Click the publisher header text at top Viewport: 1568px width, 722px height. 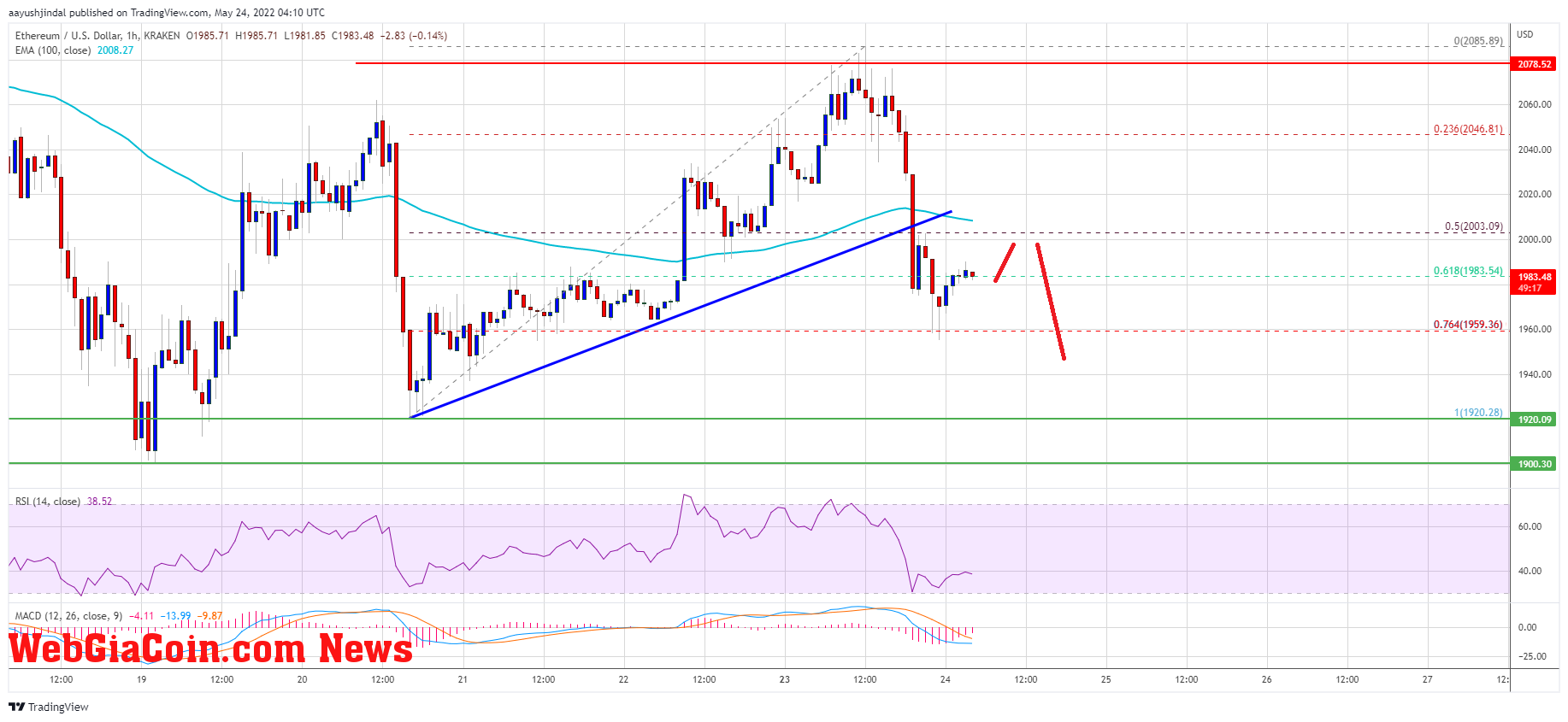coord(167,13)
